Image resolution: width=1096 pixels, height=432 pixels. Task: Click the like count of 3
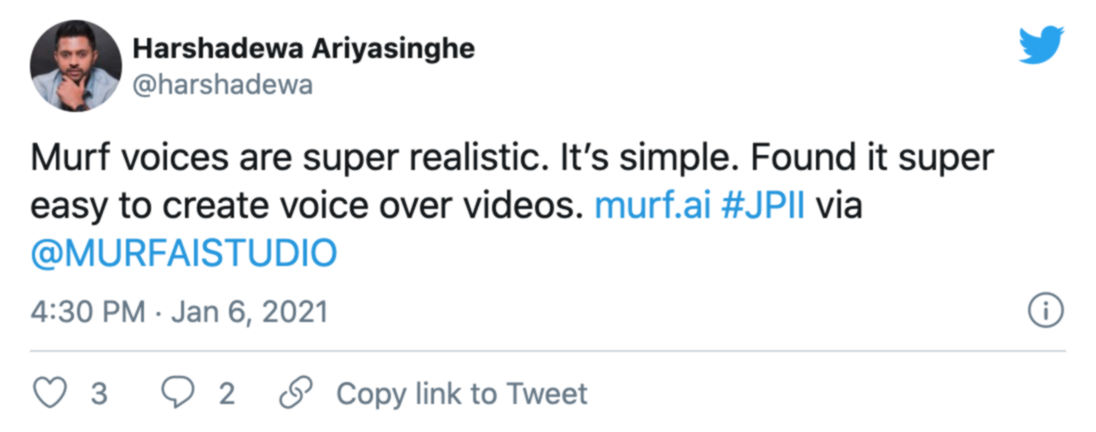pyautogui.click(x=98, y=394)
